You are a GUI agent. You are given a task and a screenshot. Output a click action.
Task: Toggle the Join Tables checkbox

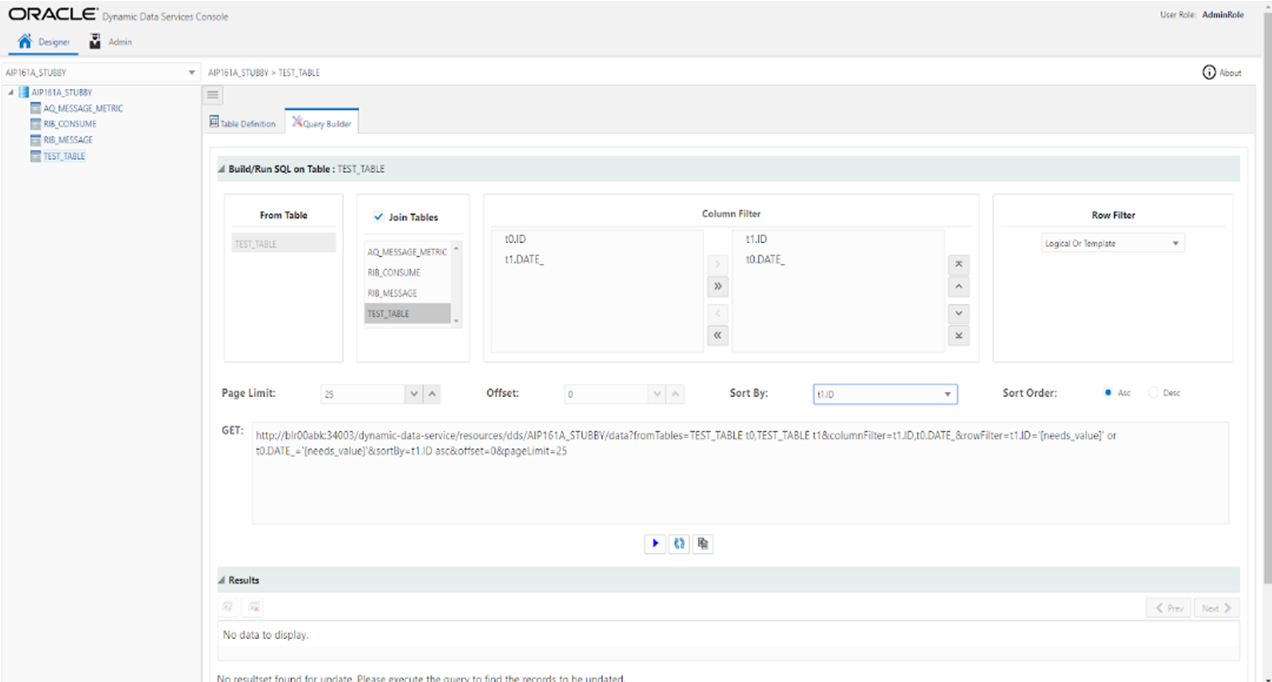tap(378, 216)
